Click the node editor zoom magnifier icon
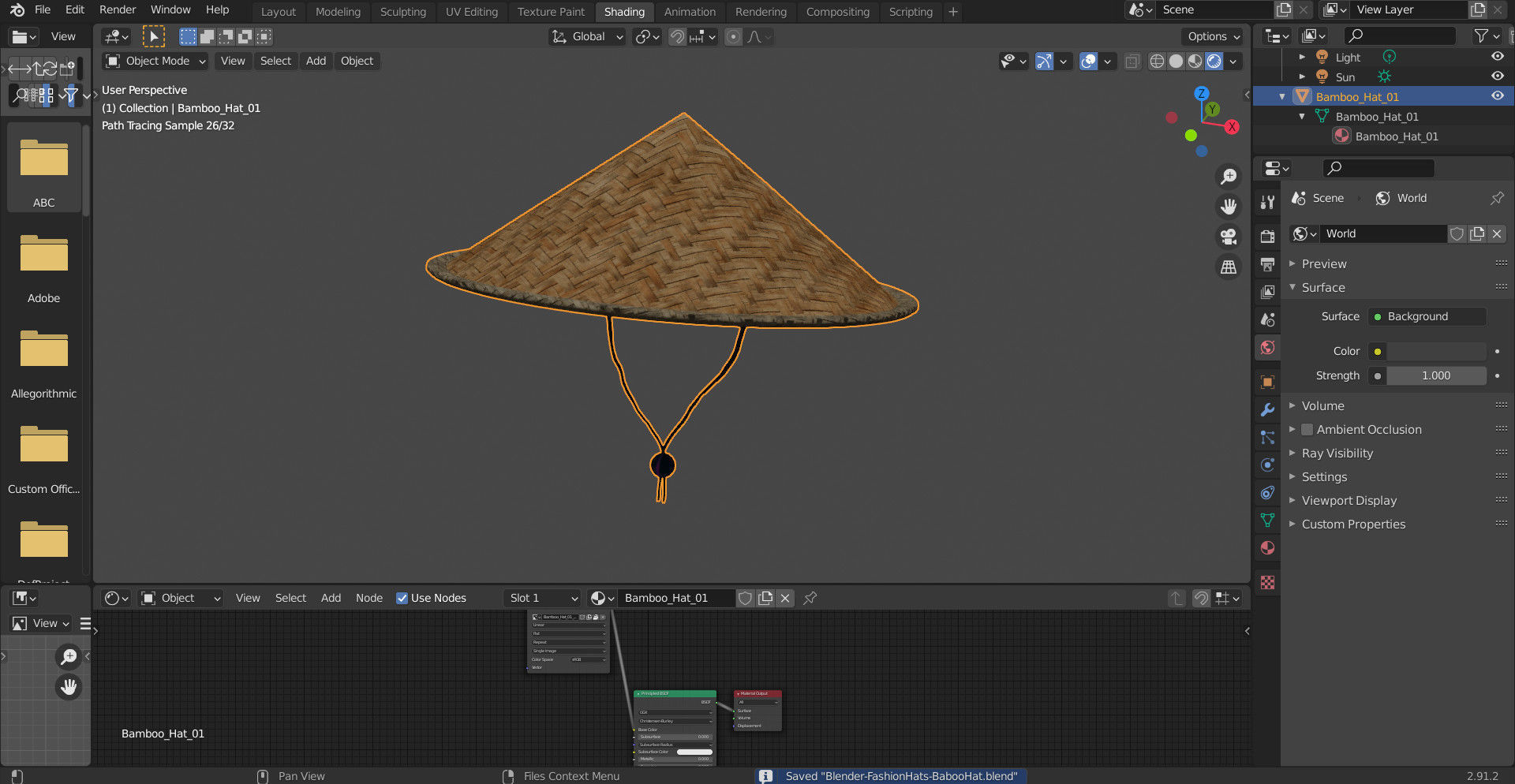The image size is (1515, 784). click(x=69, y=656)
